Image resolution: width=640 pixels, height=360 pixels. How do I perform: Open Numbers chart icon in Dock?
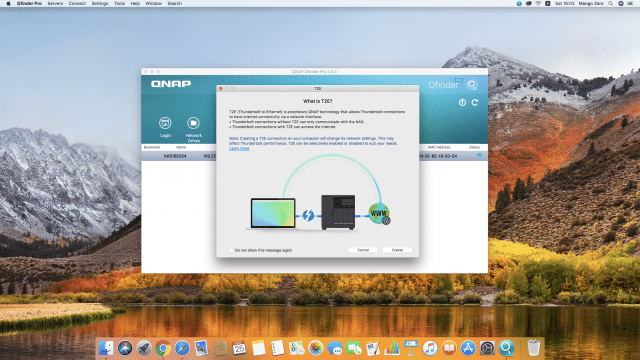[392, 348]
